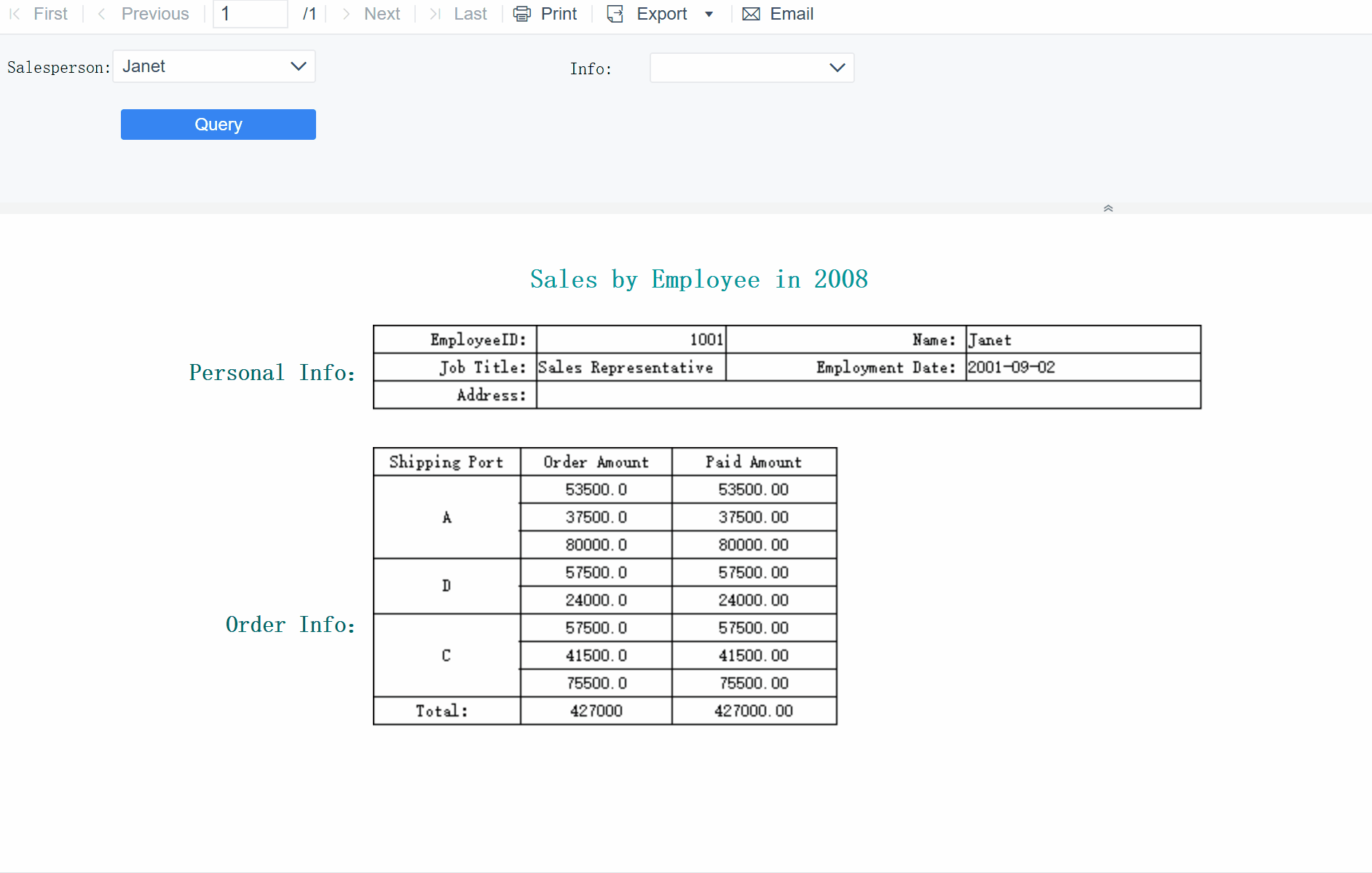Image resolution: width=1372 pixels, height=873 pixels.
Task: Click the empty Address cell
Action: click(x=867, y=395)
